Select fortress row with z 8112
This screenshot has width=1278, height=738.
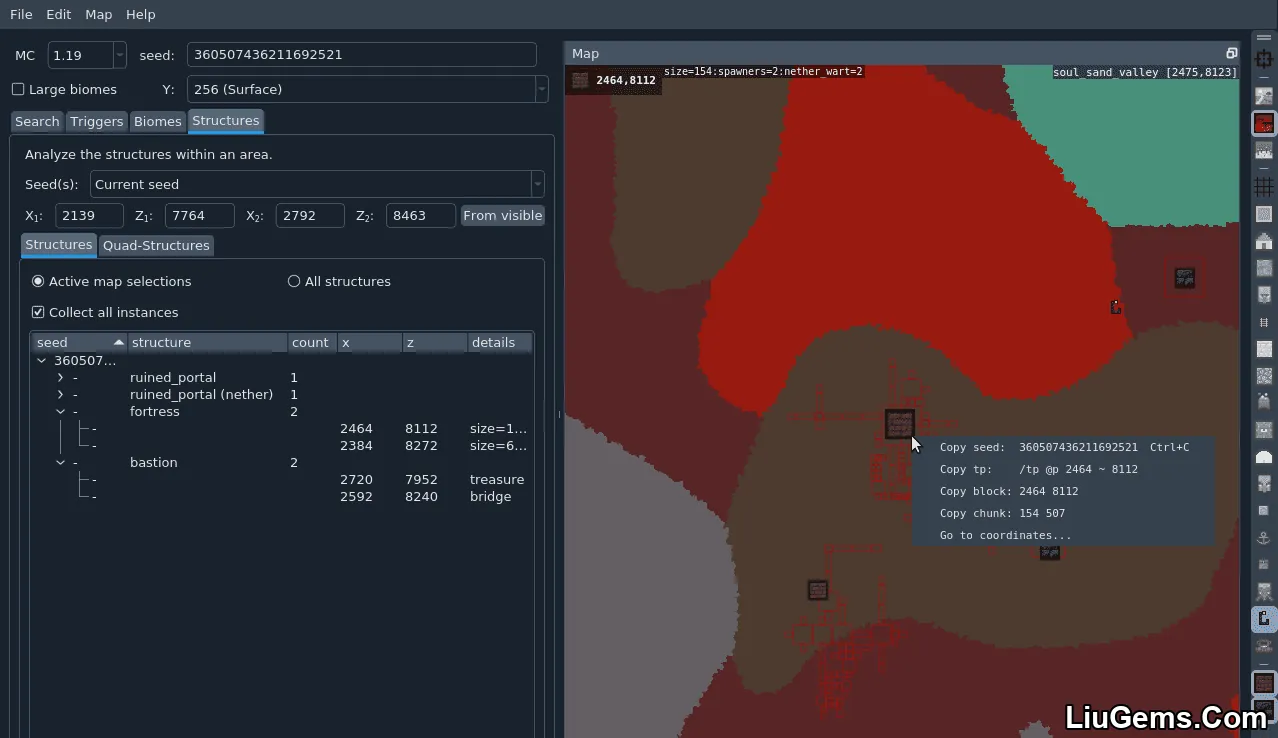coord(282,428)
